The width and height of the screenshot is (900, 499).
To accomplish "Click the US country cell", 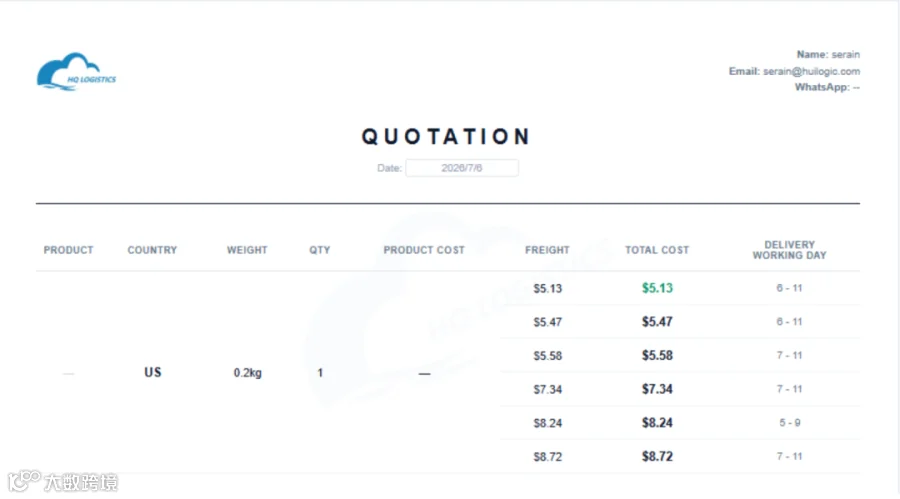I will [x=153, y=372].
